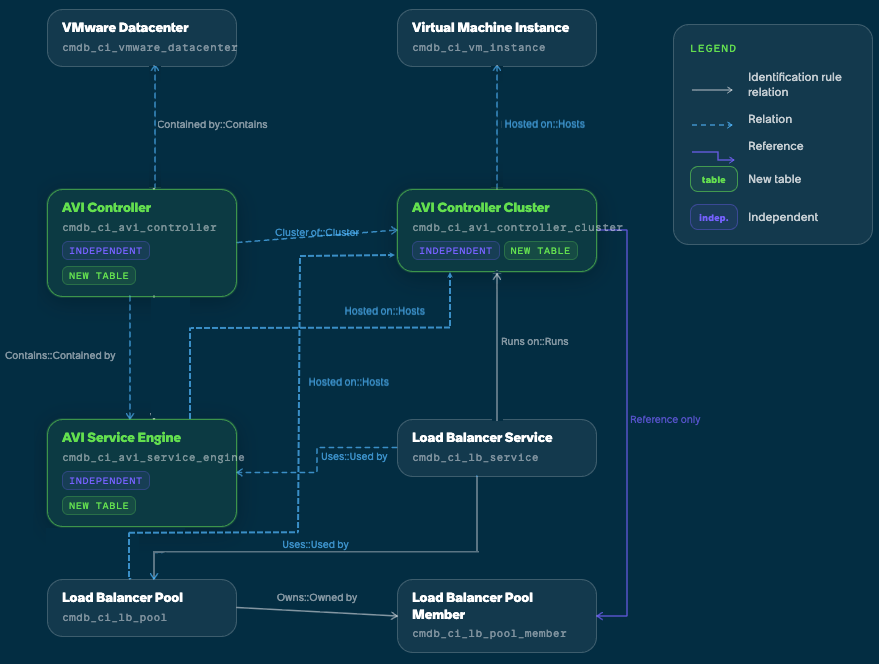Click the Runs on::Runs relation label
Screen dimensions: 879x664
pyautogui.click(x=534, y=342)
